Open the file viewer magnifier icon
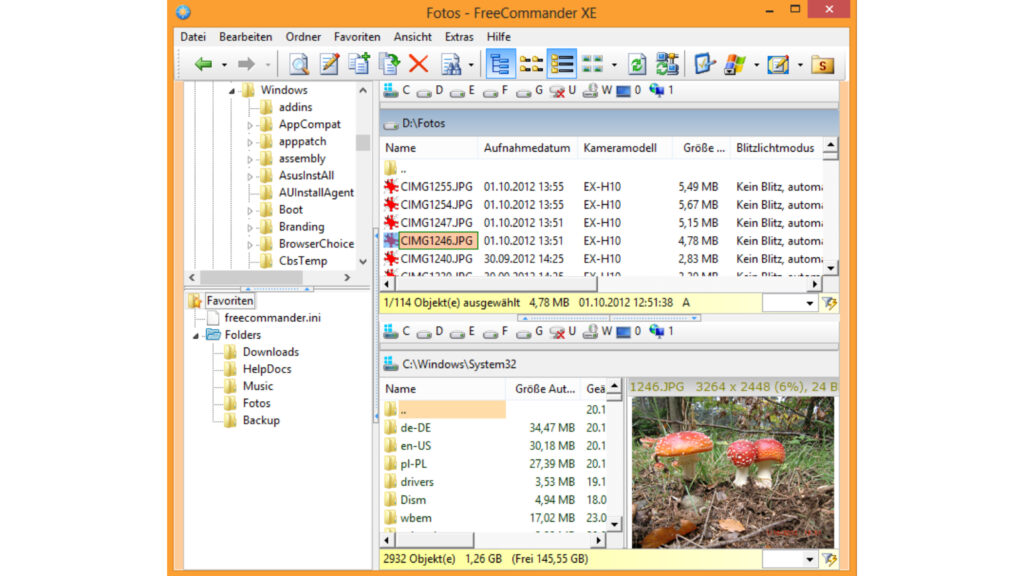This screenshot has height=576, width=1024. [x=299, y=64]
